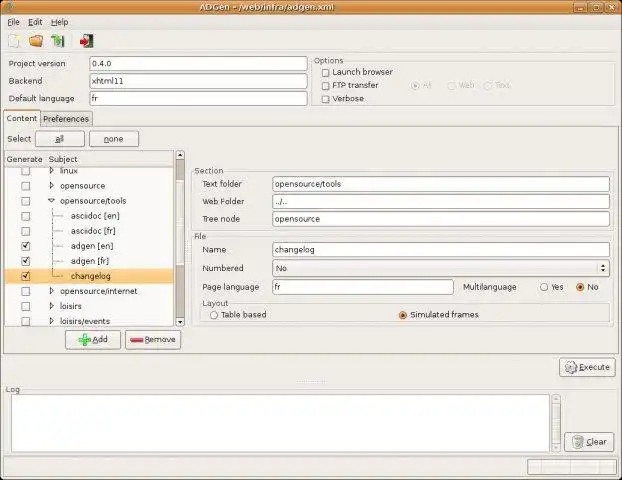Click the New document toolbar icon

pos(15,41)
